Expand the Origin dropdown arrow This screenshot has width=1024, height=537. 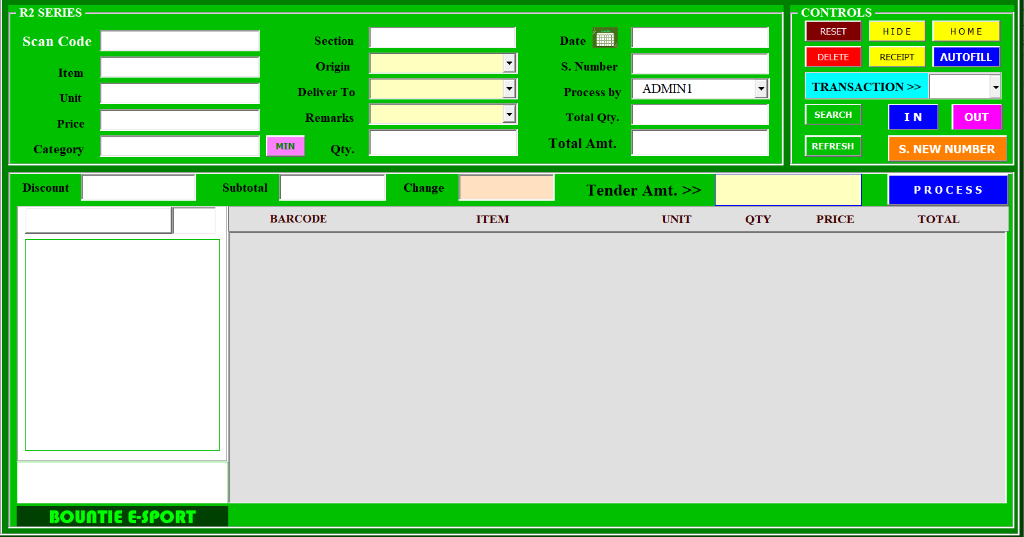[x=509, y=63]
